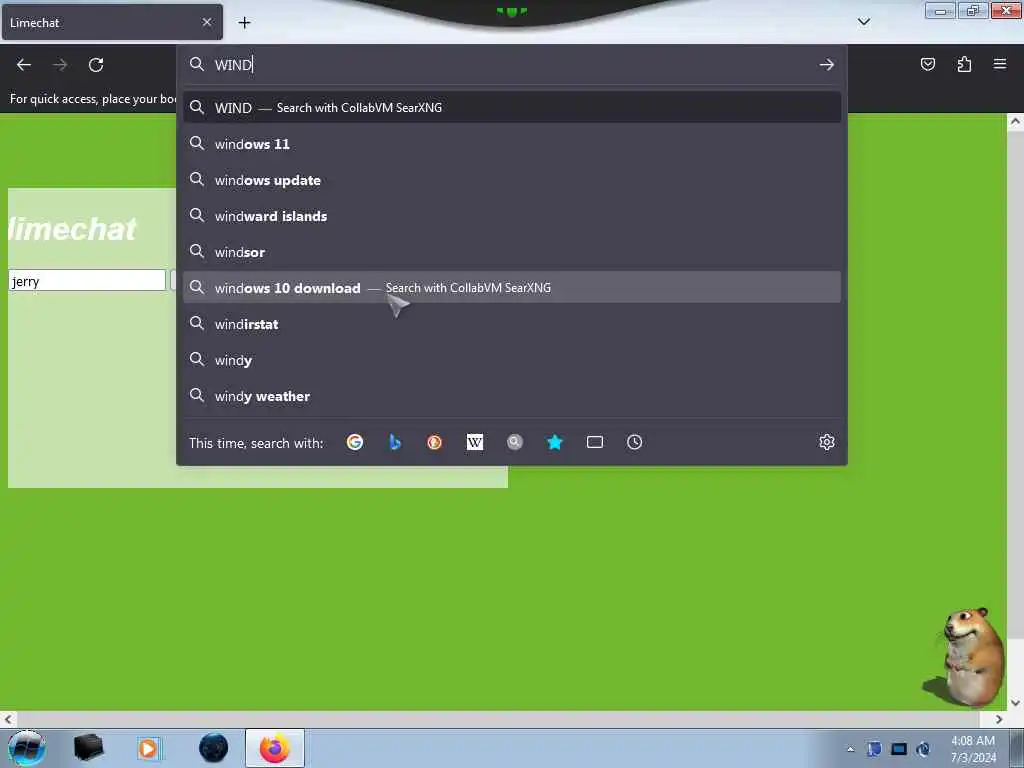Click inside the address bar containing WIND

tap(511, 65)
